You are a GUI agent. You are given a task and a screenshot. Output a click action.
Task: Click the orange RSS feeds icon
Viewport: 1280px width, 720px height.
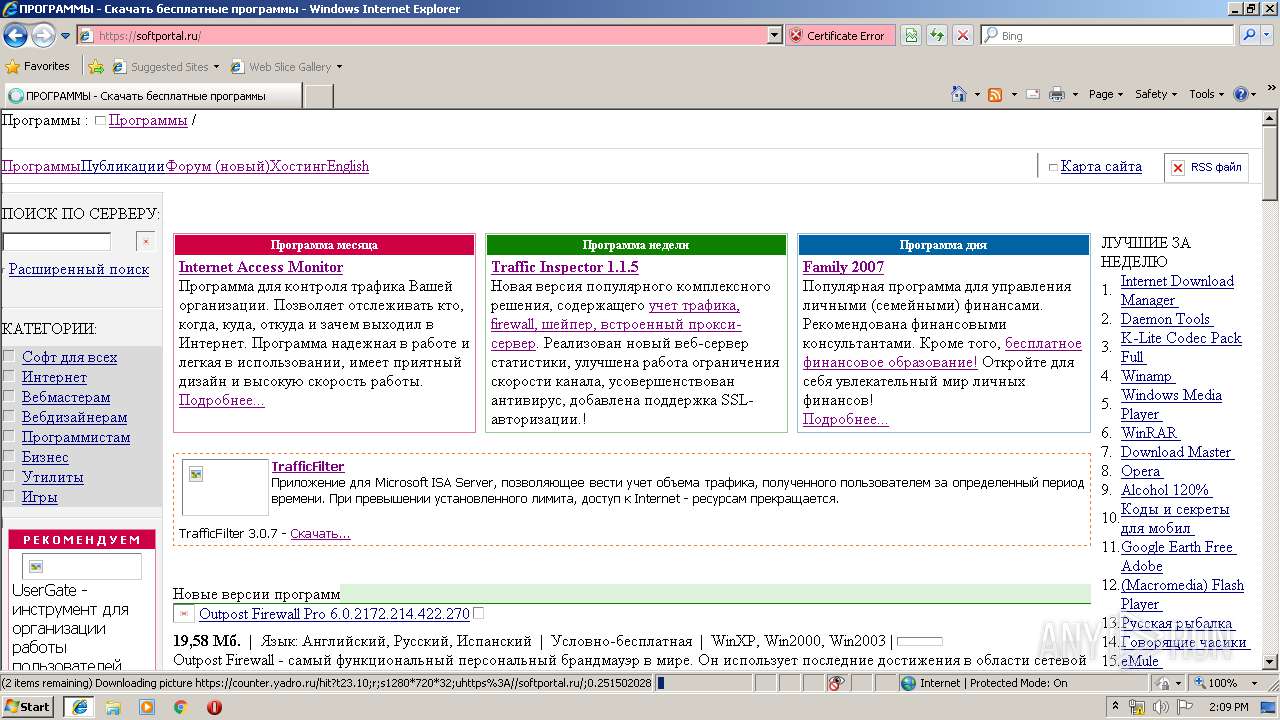pyautogui.click(x=995, y=94)
